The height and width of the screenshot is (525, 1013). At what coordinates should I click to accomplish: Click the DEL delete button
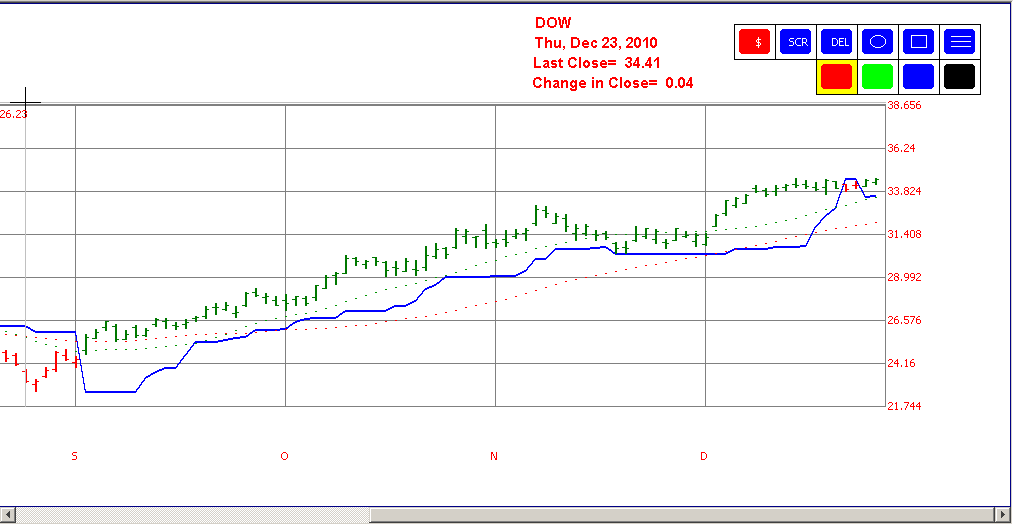[x=837, y=42]
